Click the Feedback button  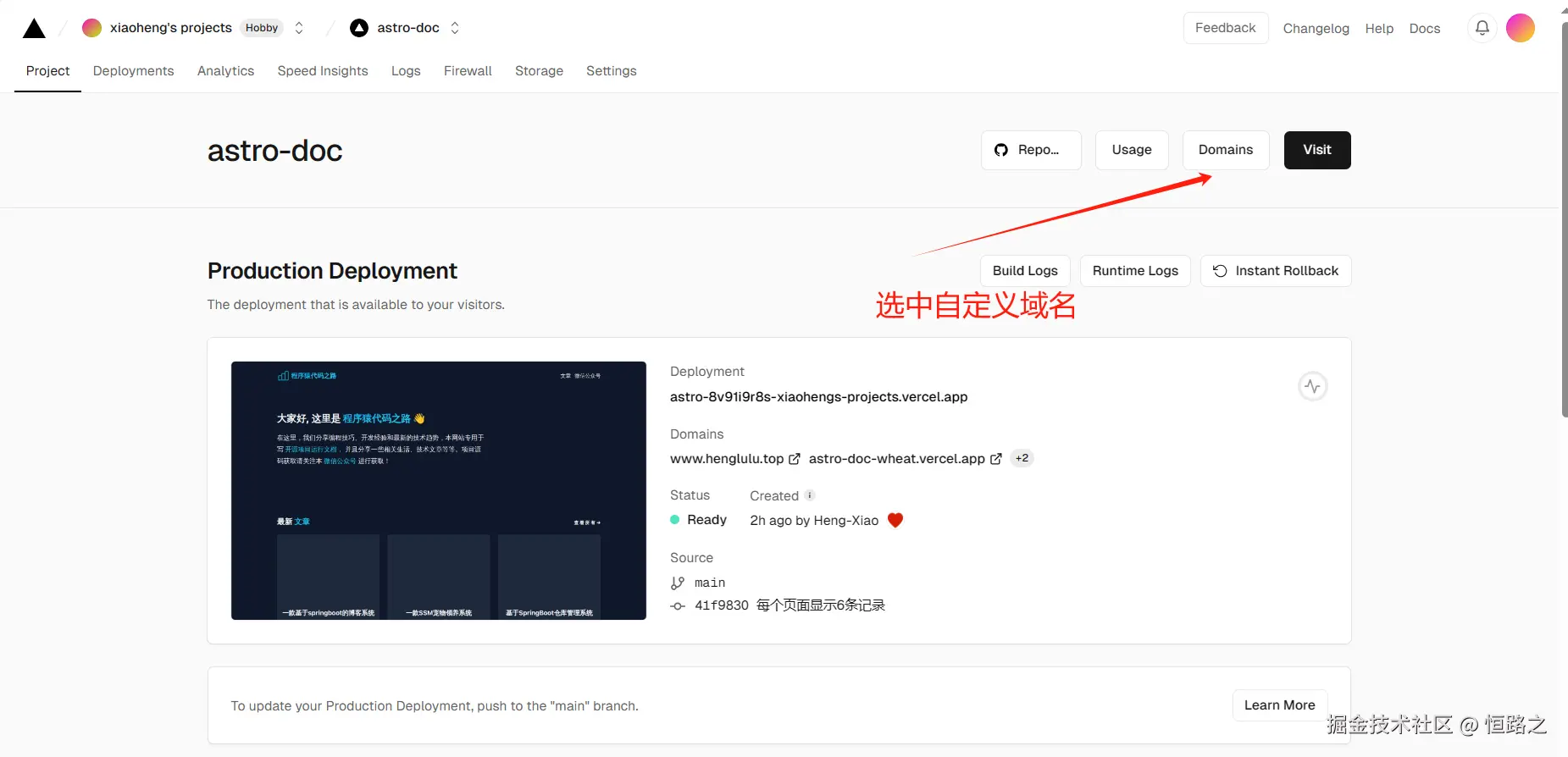click(x=1226, y=28)
